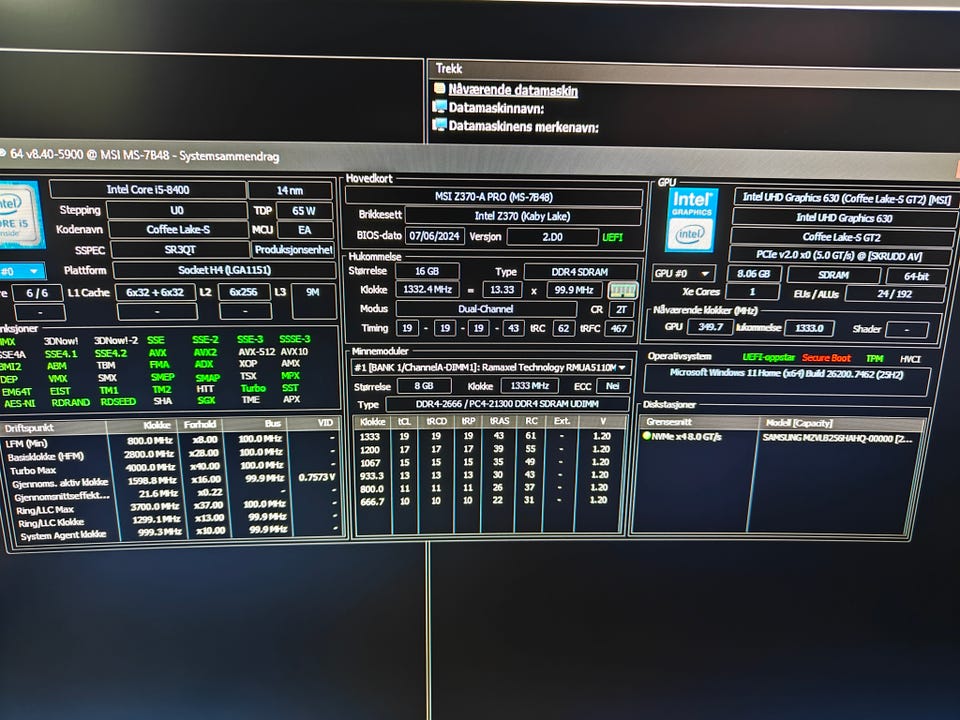Click the AVX-512 feature flag

257,351
